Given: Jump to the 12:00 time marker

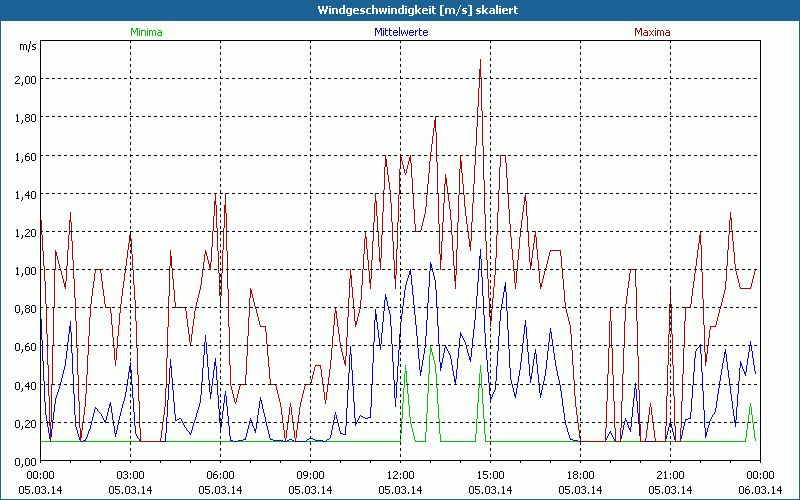Looking at the screenshot, I should pos(400,474).
